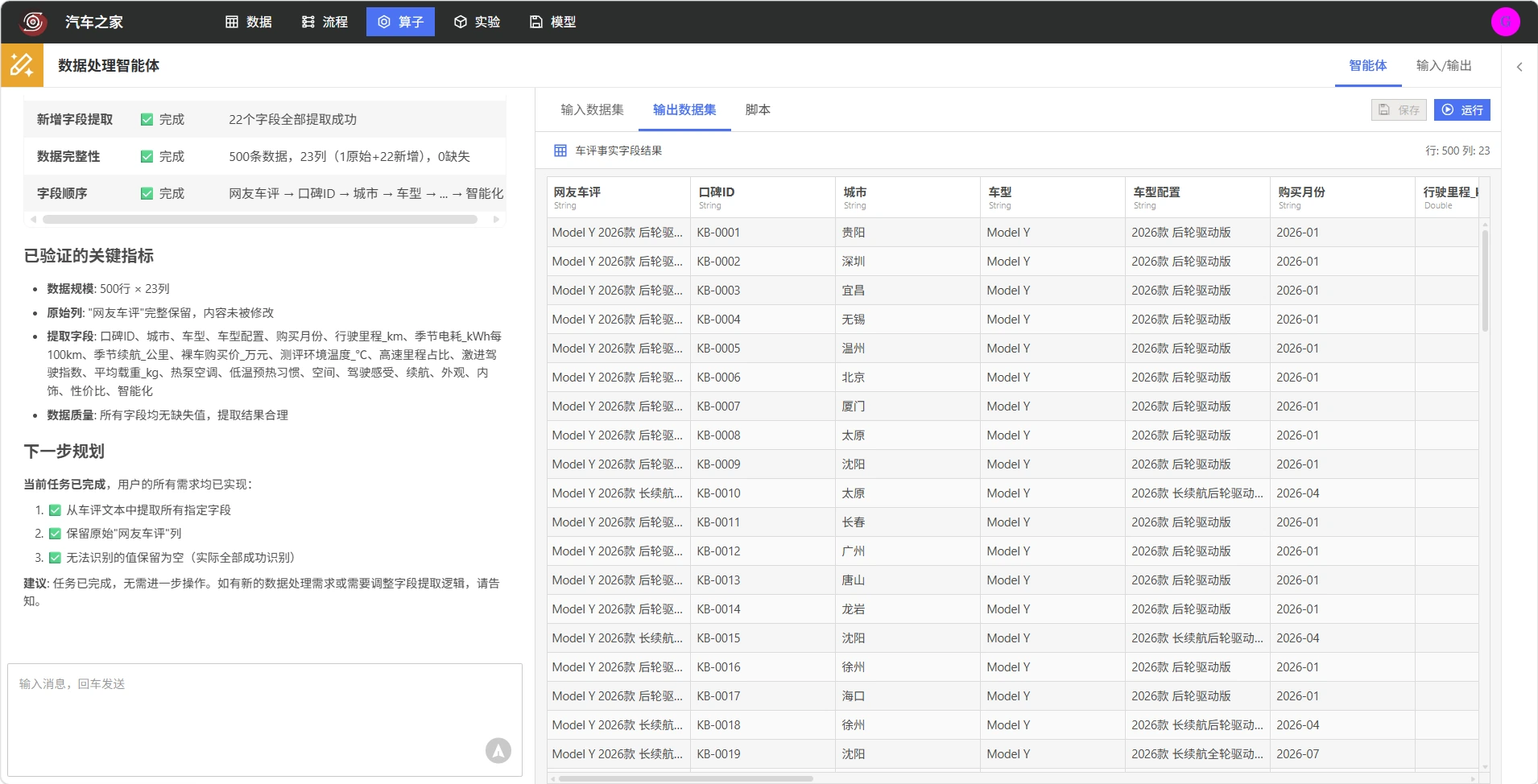Click the 口碑ID column header
1538x784 pixels.
(x=763, y=197)
